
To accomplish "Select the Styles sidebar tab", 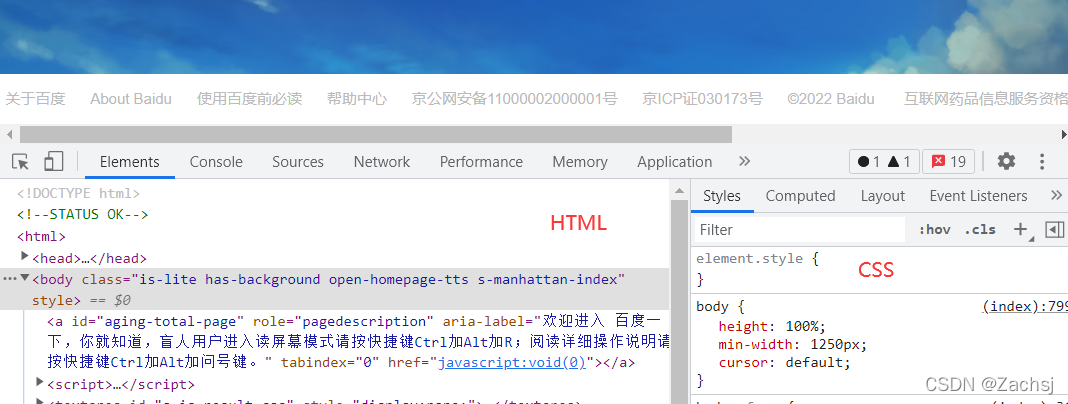I will point(721,196).
